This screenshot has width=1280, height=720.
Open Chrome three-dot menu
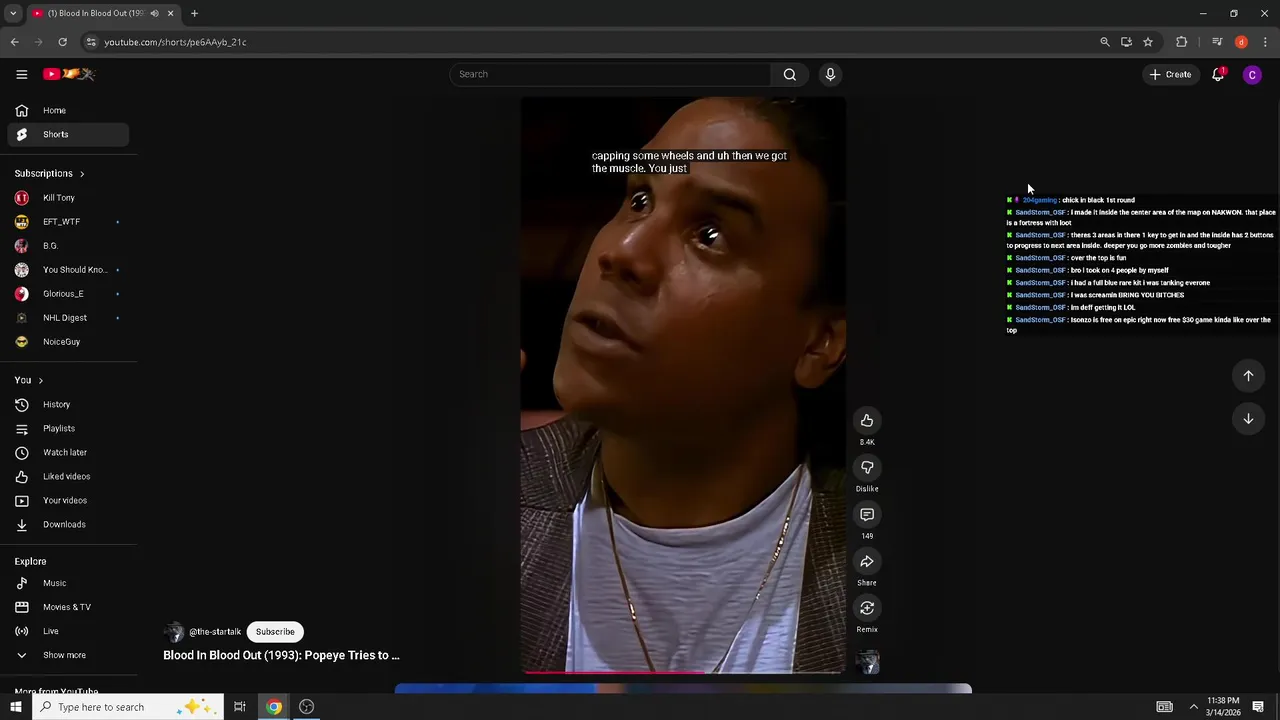tap(1265, 42)
